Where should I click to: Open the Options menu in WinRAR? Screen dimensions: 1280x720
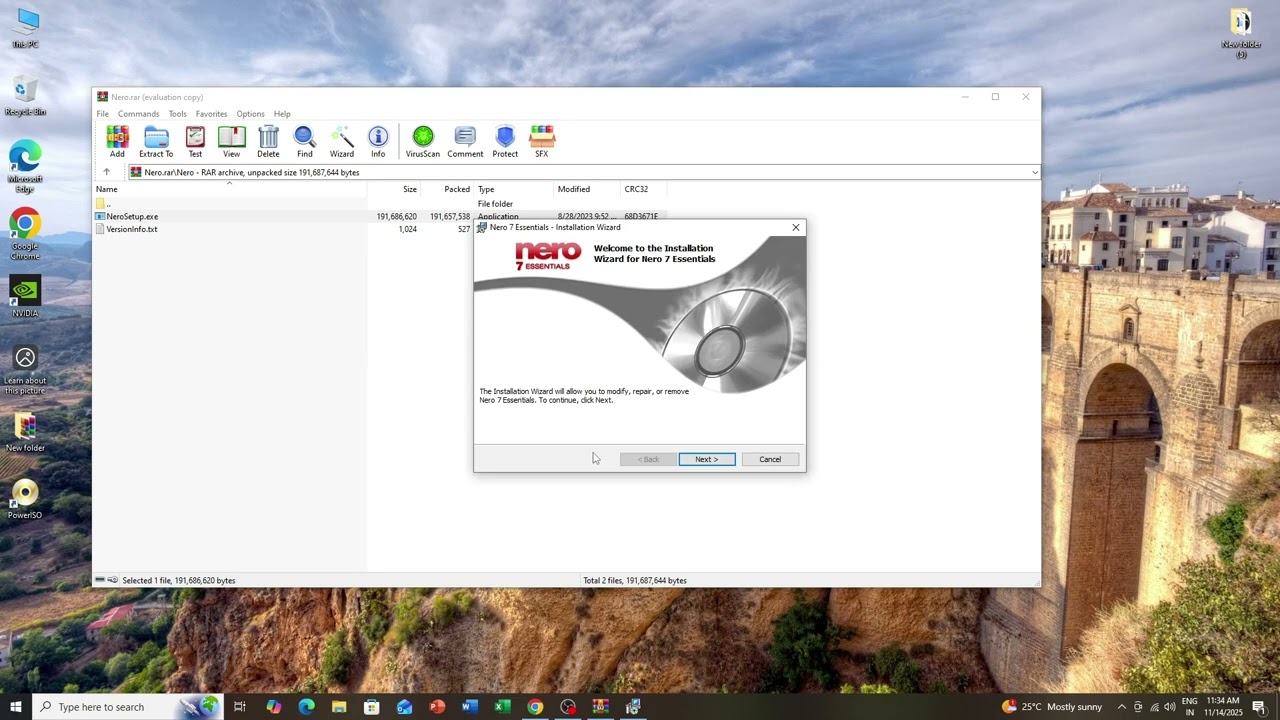pyautogui.click(x=250, y=114)
